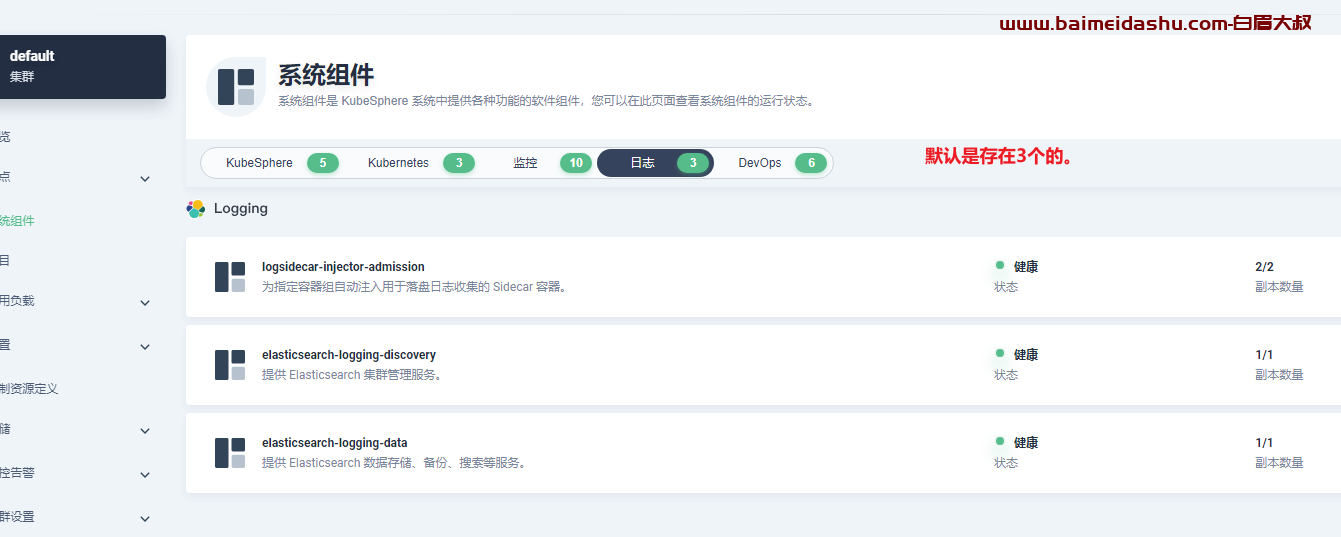
Task: Click the 系统组件 page title
Action: coord(326,75)
